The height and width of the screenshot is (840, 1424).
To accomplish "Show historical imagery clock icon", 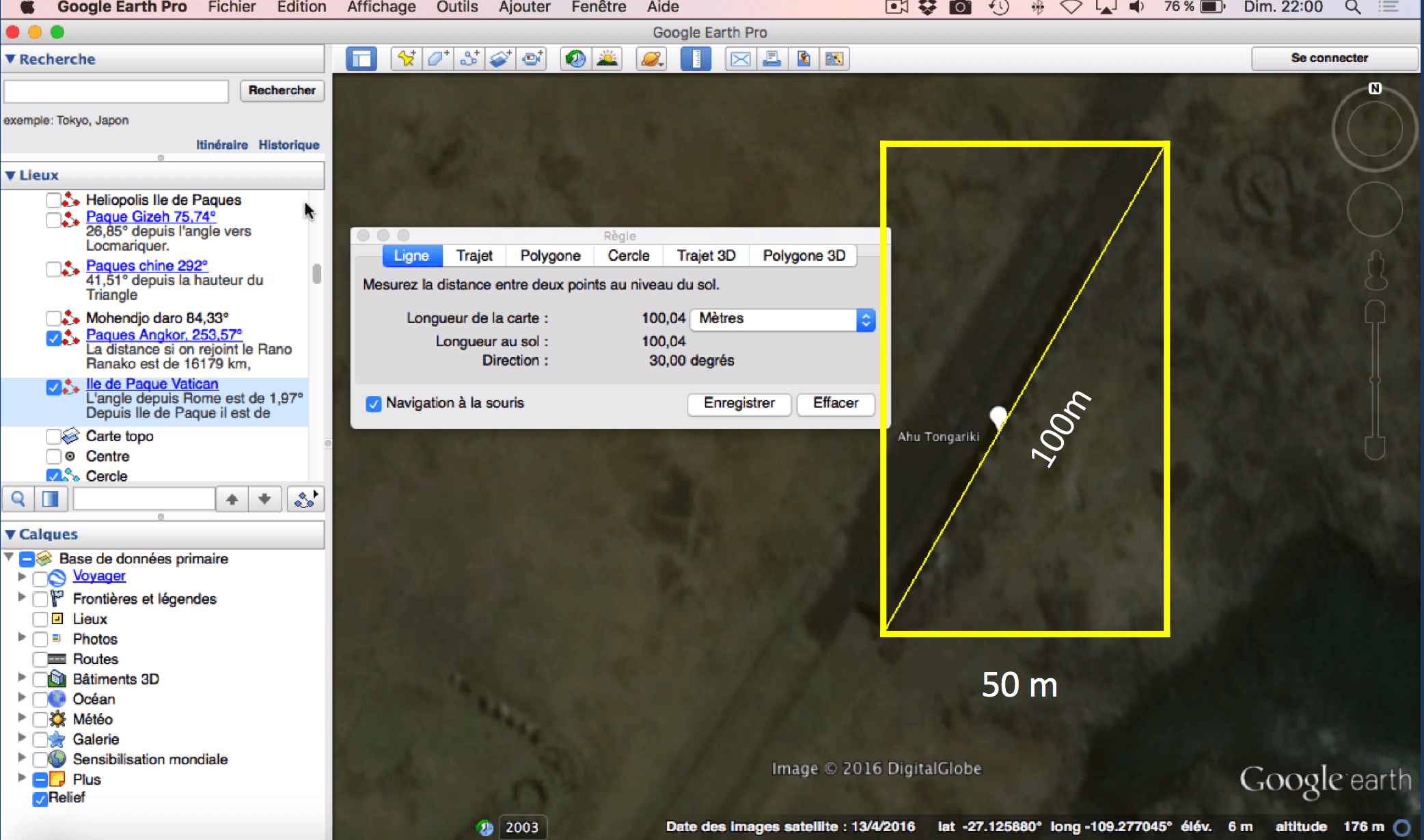I will point(576,59).
